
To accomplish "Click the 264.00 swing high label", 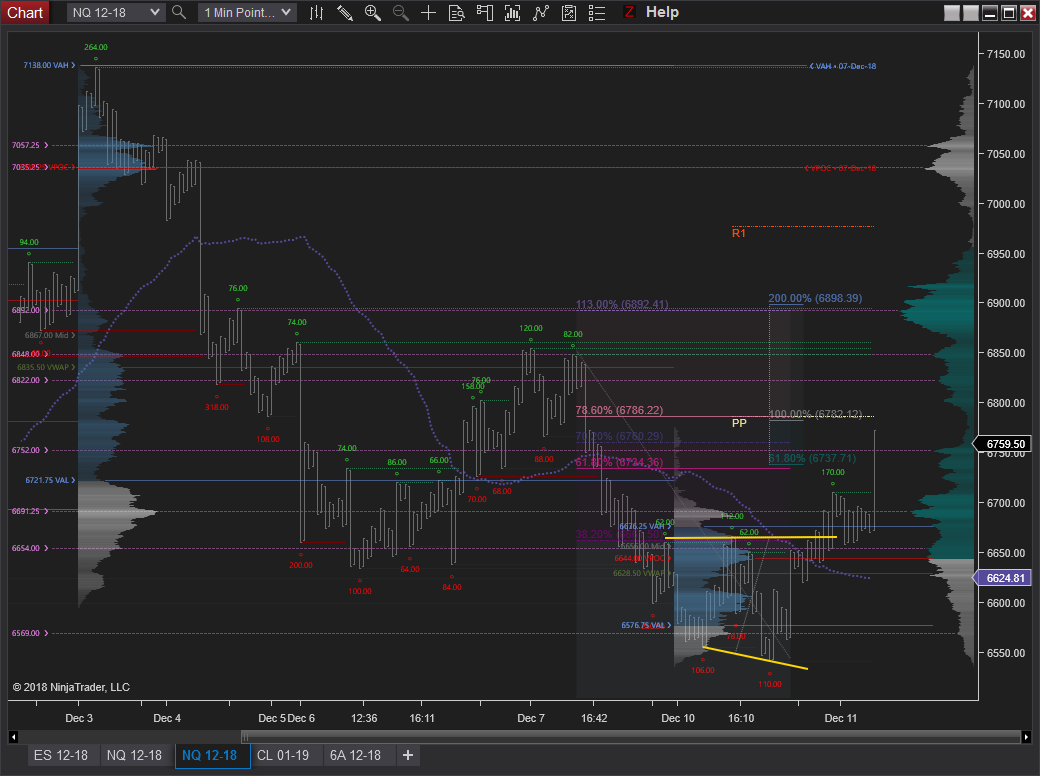I will (x=96, y=47).
